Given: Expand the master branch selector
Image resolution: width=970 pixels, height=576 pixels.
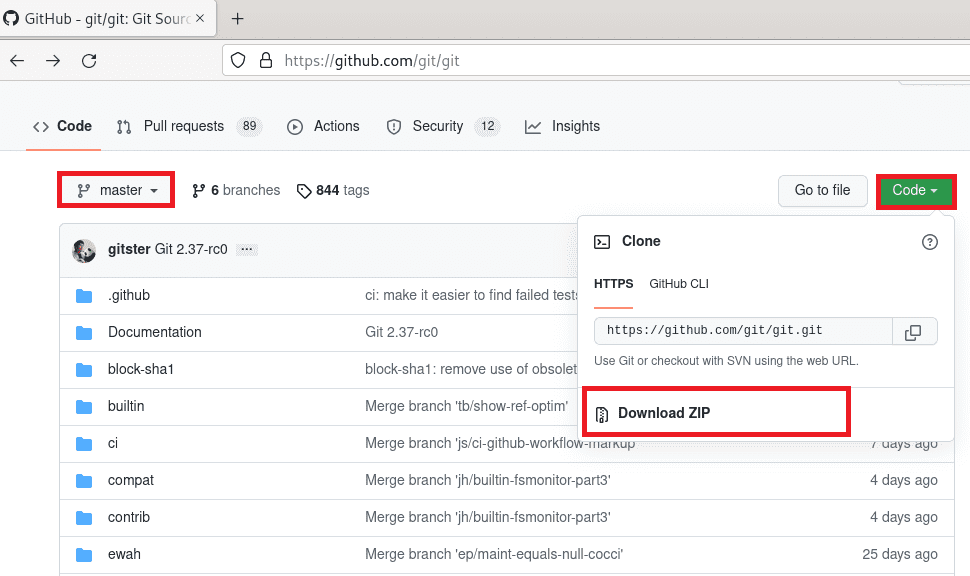Looking at the screenshot, I should pyautogui.click(x=115, y=189).
